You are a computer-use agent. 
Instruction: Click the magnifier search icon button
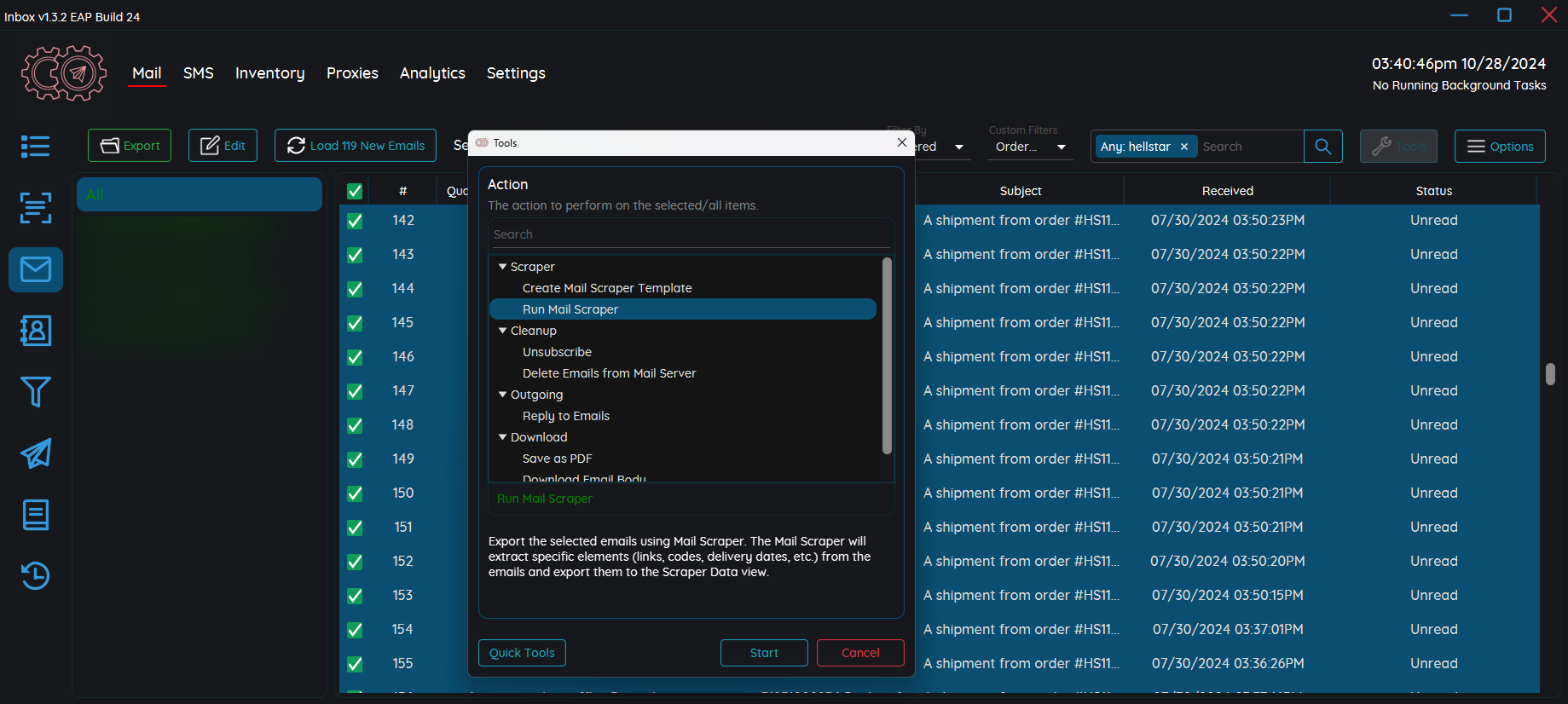click(1322, 147)
